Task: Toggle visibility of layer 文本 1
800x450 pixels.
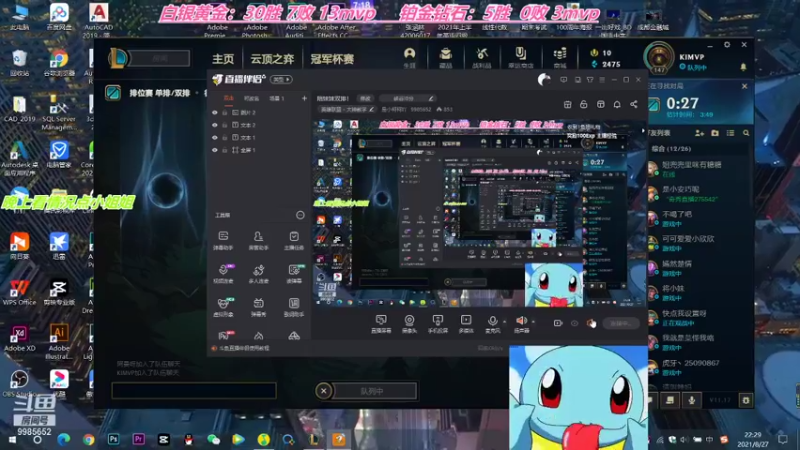Action: click(x=215, y=138)
